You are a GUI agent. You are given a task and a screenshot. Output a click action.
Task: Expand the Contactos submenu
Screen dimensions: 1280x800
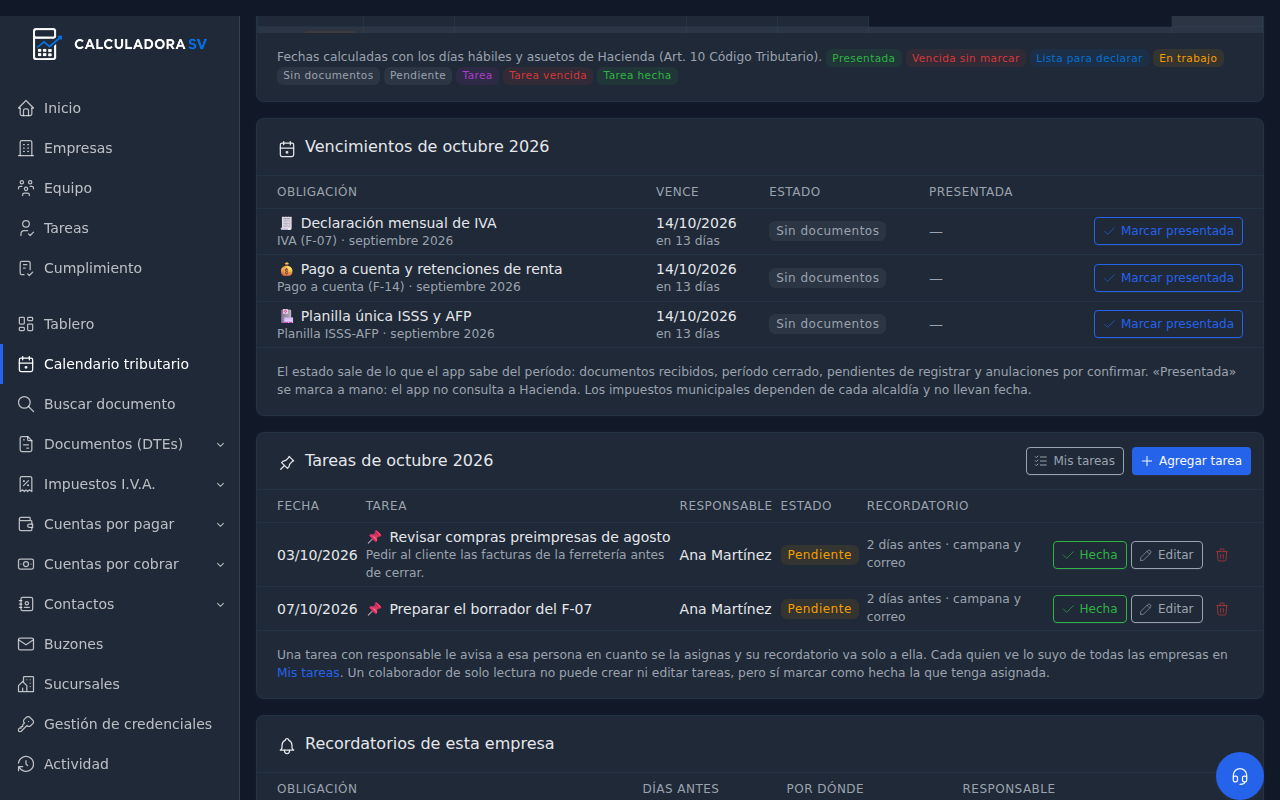tap(221, 604)
